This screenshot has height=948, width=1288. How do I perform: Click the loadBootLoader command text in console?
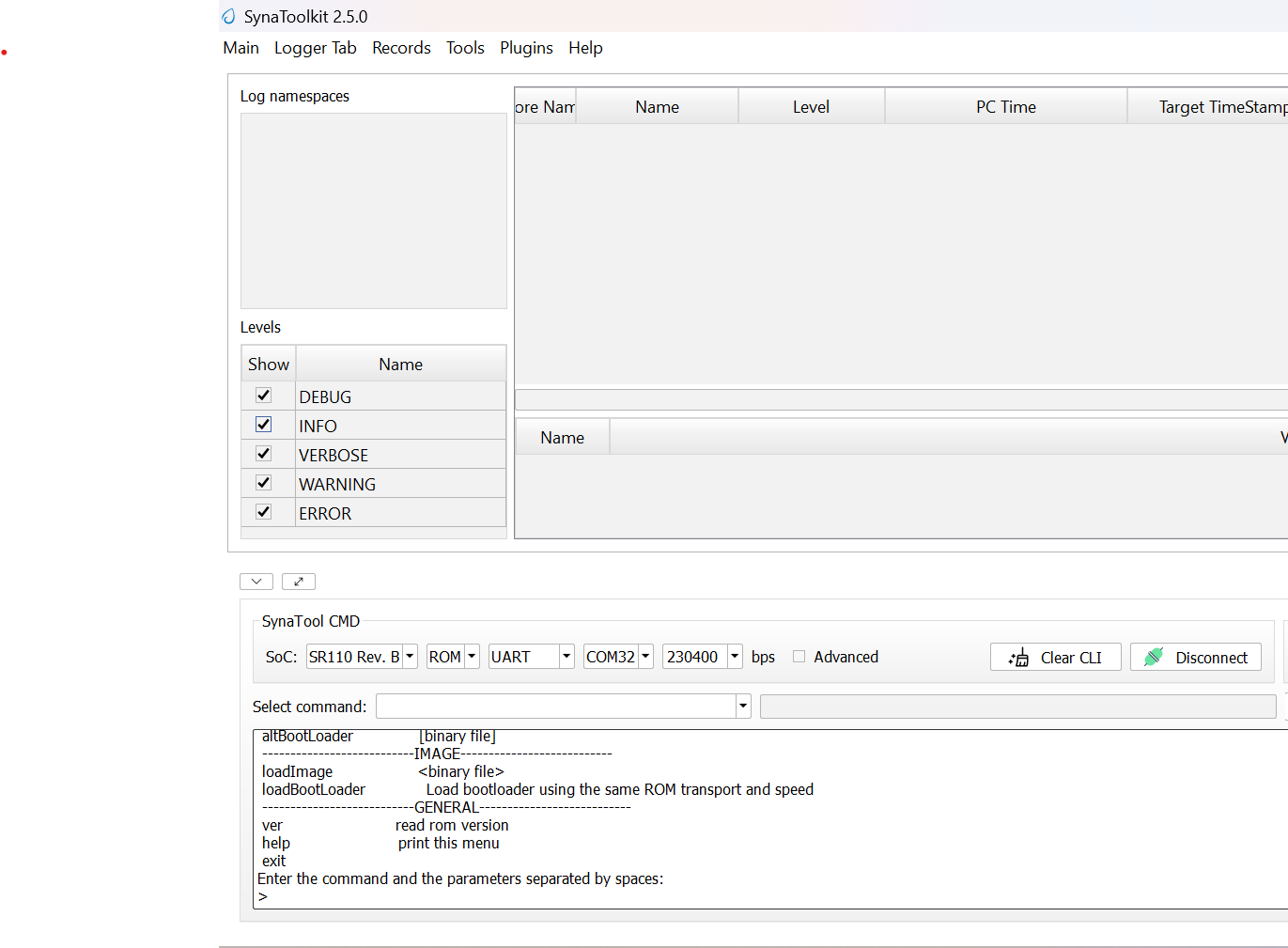[x=314, y=790]
